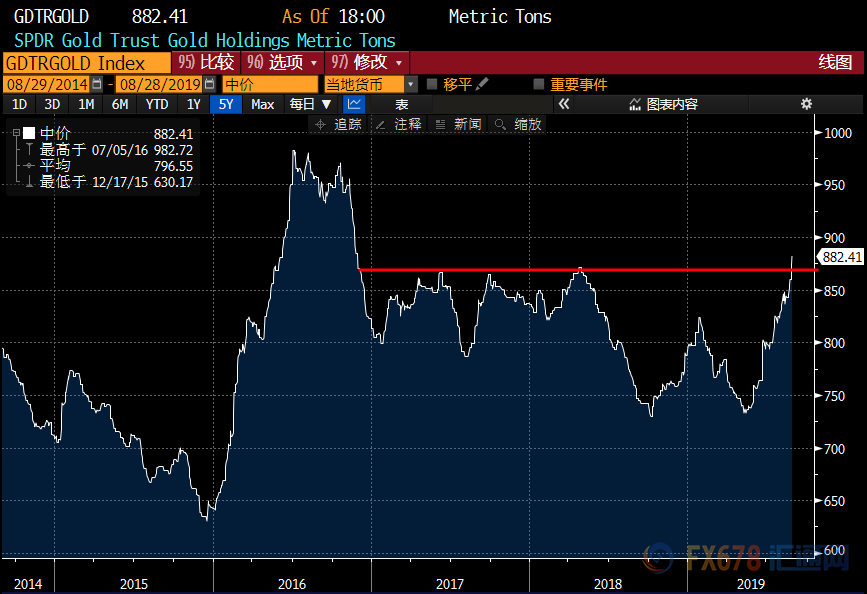Click the 950 label on price axis

834,185
